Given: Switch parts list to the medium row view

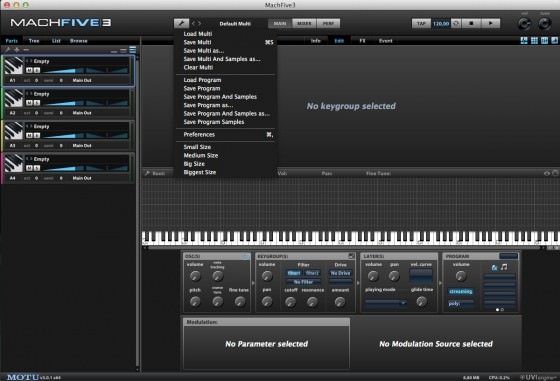Looking at the screenshot, I should tap(123, 50).
